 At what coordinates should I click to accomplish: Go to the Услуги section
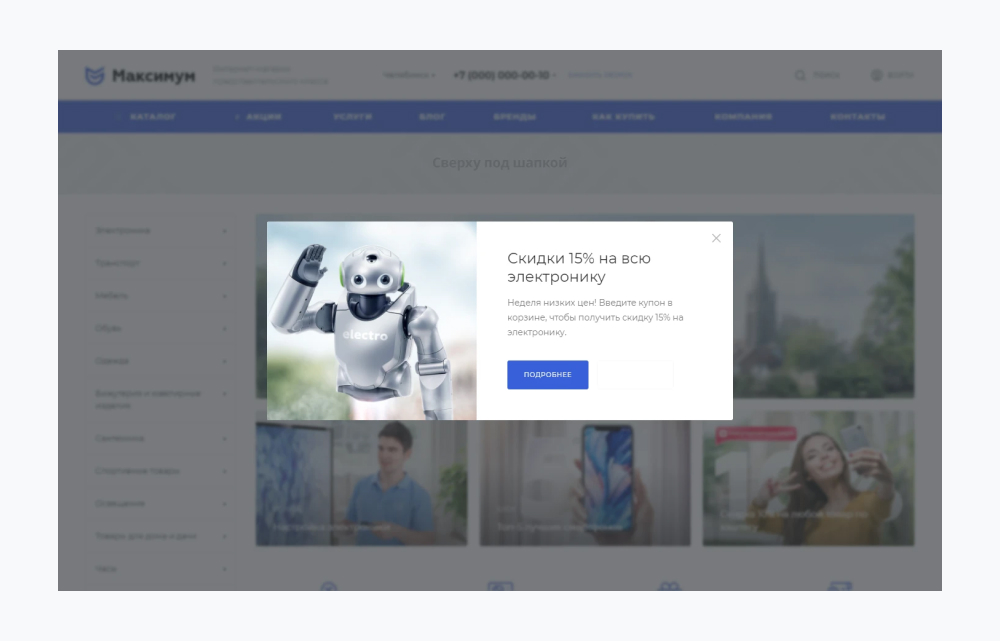click(x=353, y=117)
